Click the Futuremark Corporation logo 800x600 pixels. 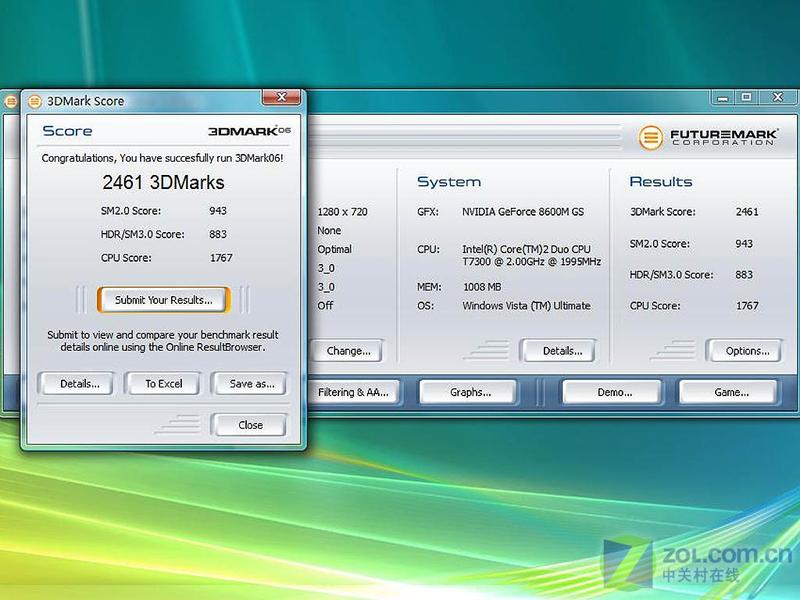click(708, 137)
